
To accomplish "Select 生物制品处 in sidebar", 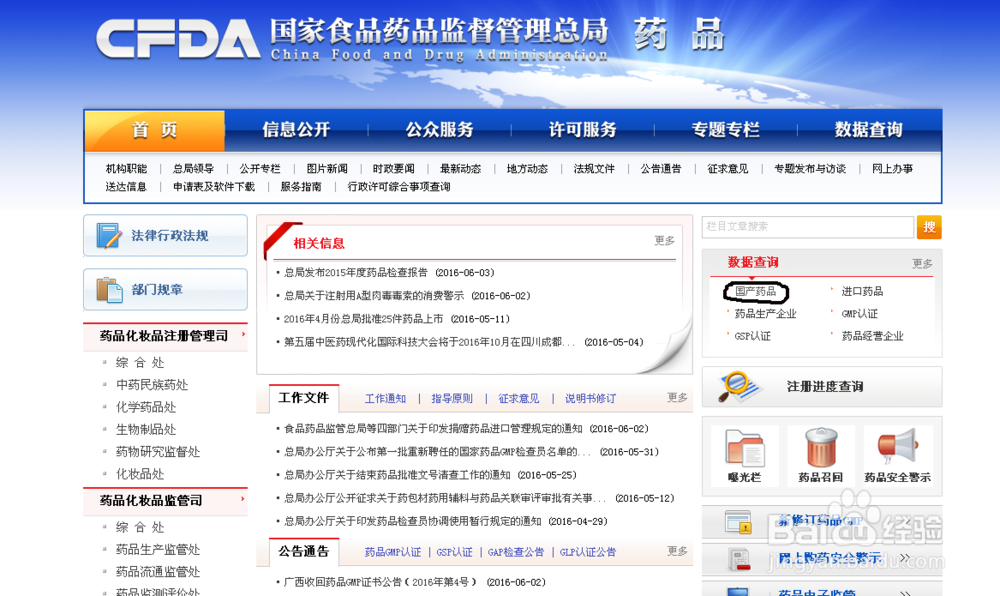I will (145, 430).
